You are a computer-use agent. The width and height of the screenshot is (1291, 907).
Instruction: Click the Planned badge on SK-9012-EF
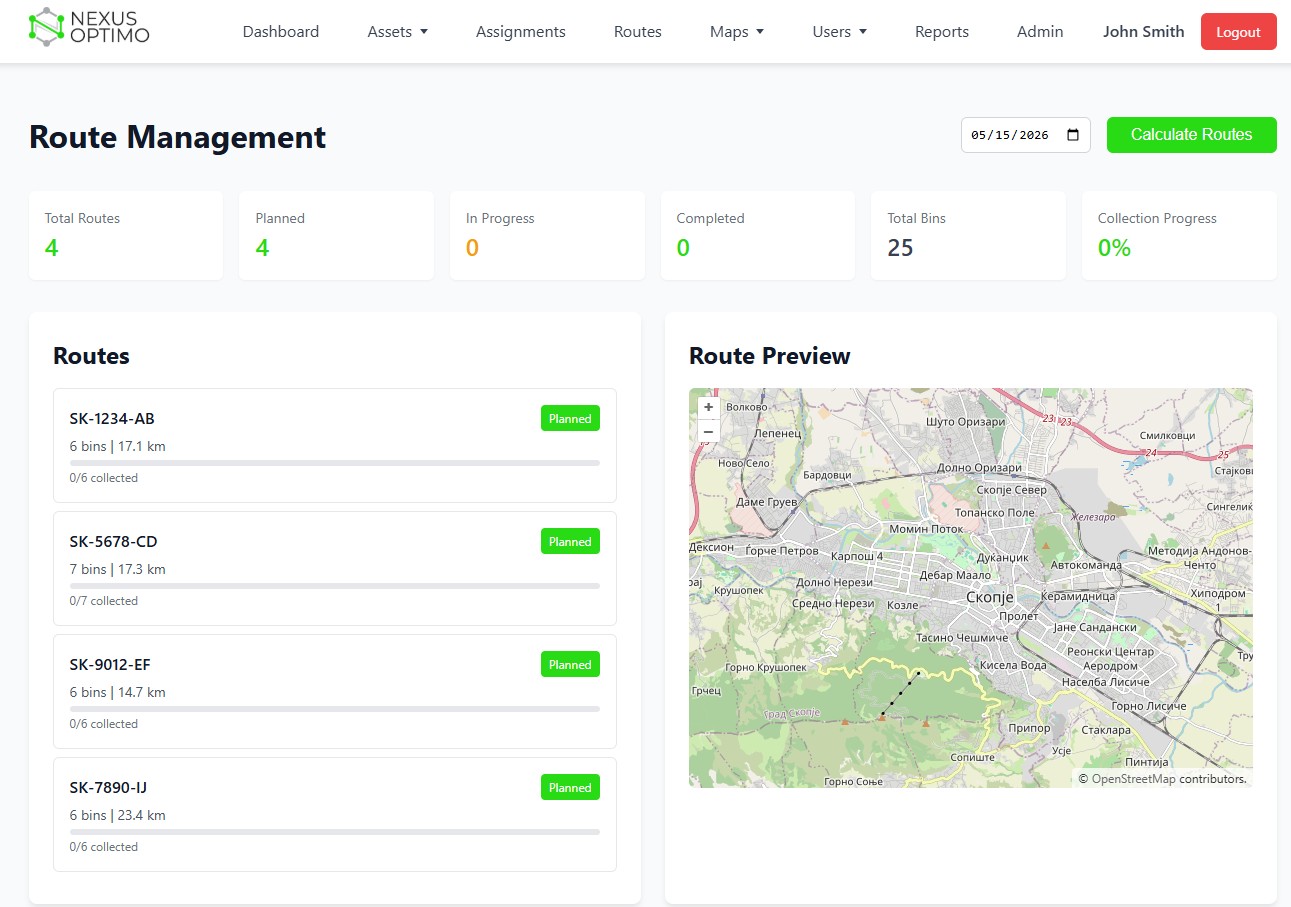coord(570,665)
